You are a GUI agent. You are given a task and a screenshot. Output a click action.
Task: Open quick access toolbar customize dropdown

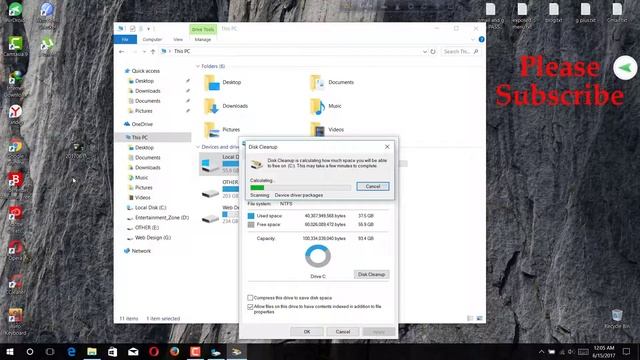(x=149, y=29)
